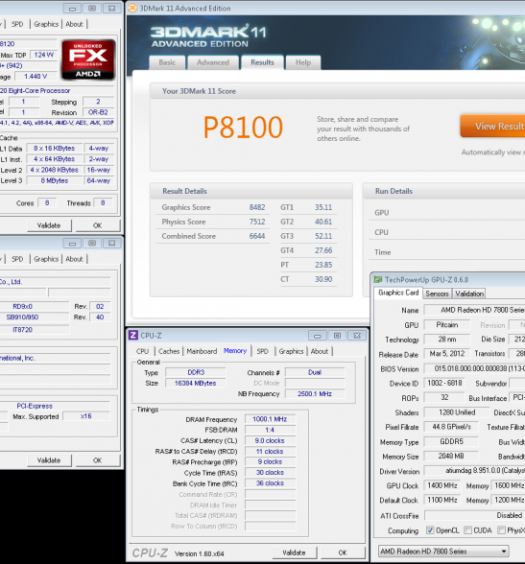Viewport: 525px width, 564px height.
Task: Click the Release Date field Mar 5, 2012
Action: pyautogui.click(x=447, y=354)
